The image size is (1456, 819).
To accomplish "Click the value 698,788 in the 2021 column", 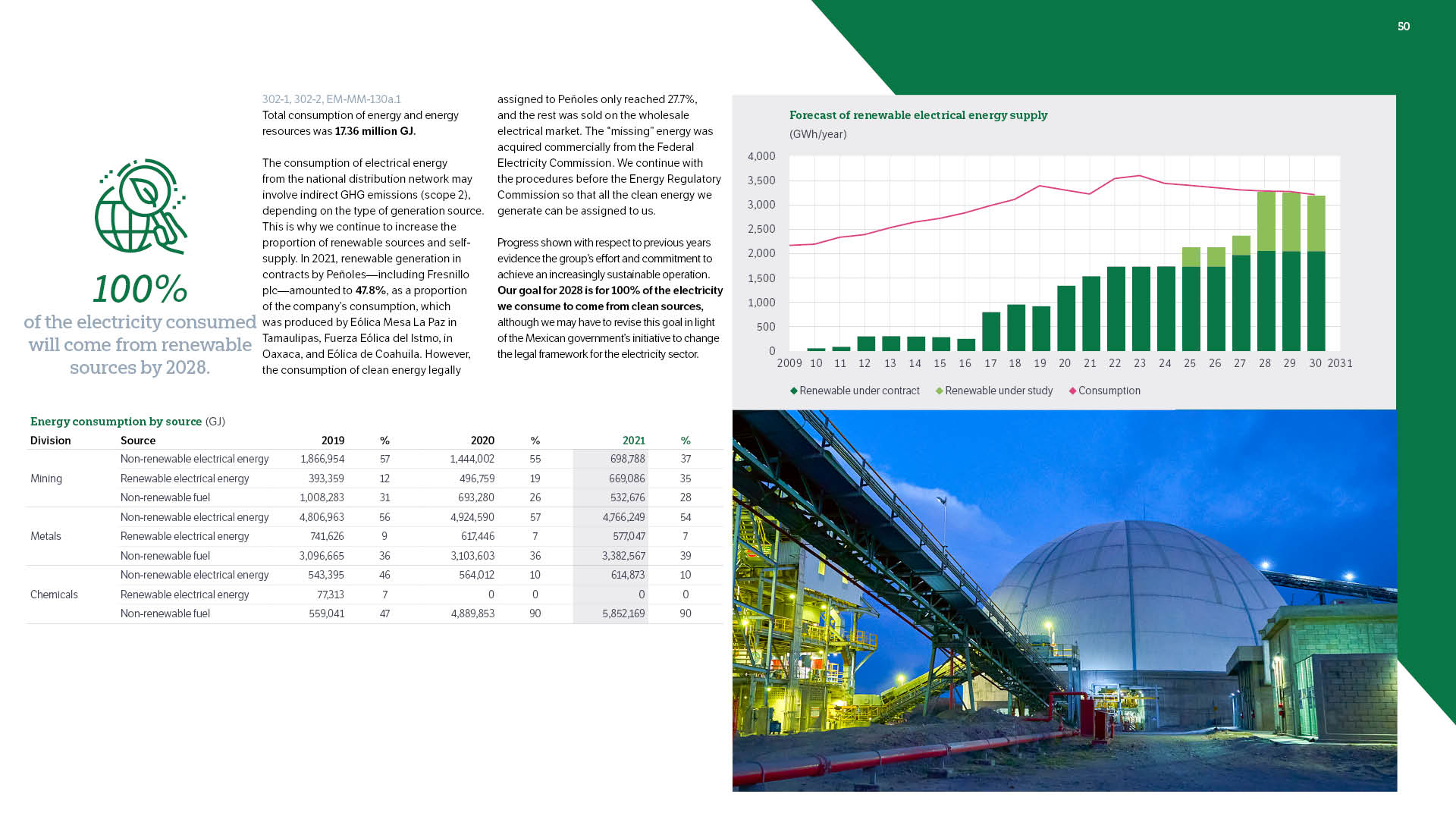I will click(628, 459).
